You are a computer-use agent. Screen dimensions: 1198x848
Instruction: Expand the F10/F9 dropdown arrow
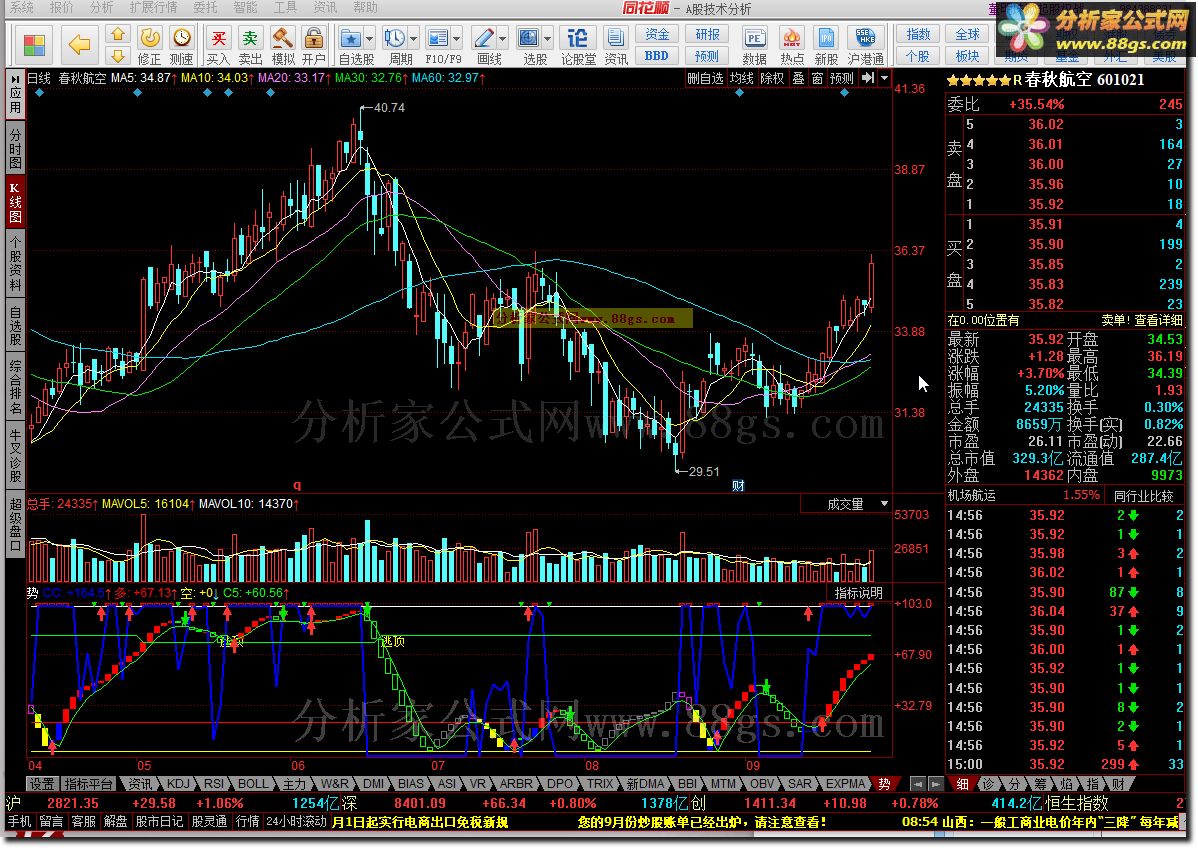[x=457, y=38]
